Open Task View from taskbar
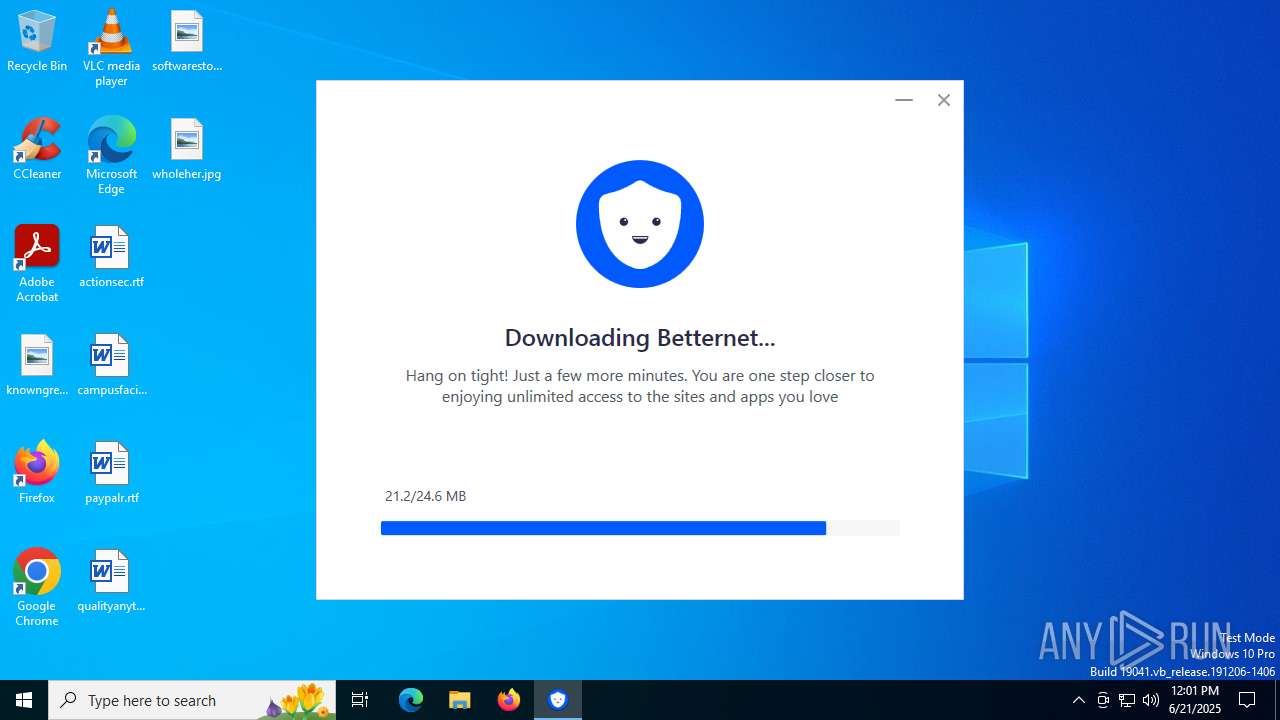This screenshot has width=1280, height=720. click(x=360, y=700)
